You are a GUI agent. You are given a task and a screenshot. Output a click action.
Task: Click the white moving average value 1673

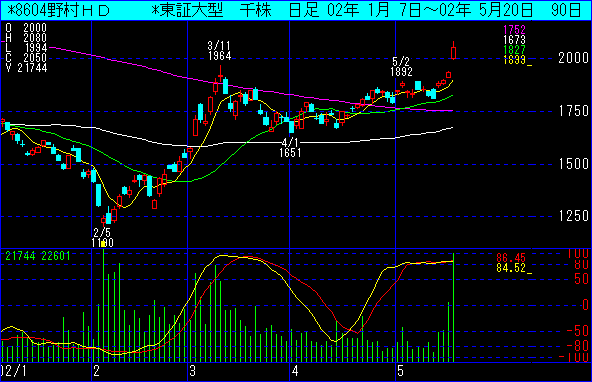(514, 40)
